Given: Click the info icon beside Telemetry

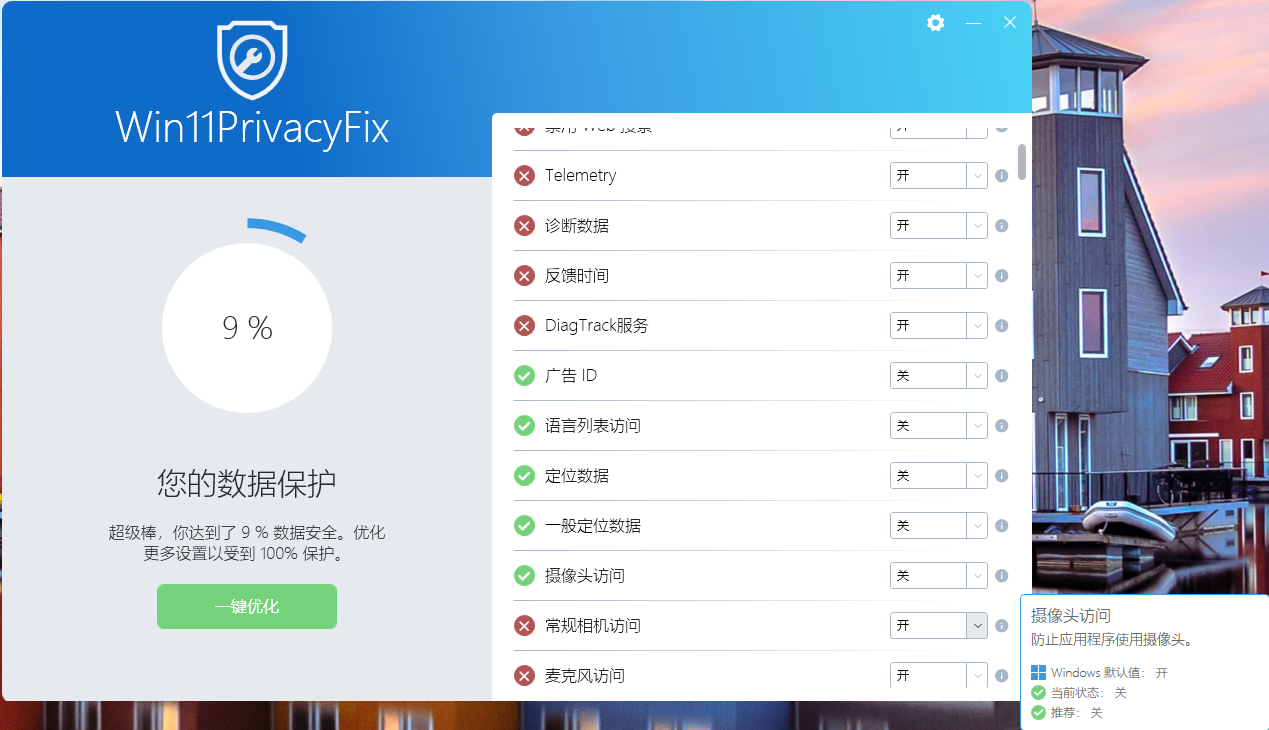Looking at the screenshot, I should tap(1001, 176).
